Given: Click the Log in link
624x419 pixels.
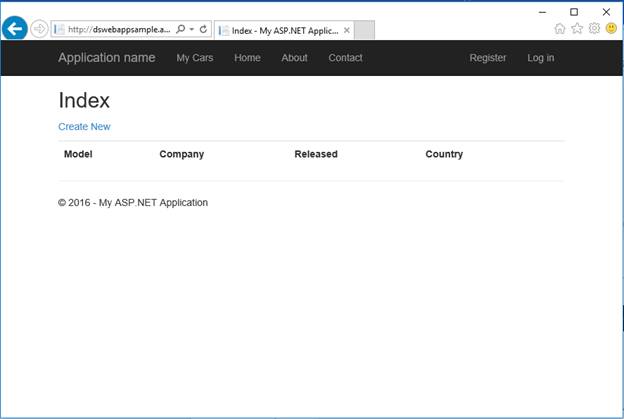Looking at the screenshot, I should [541, 58].
